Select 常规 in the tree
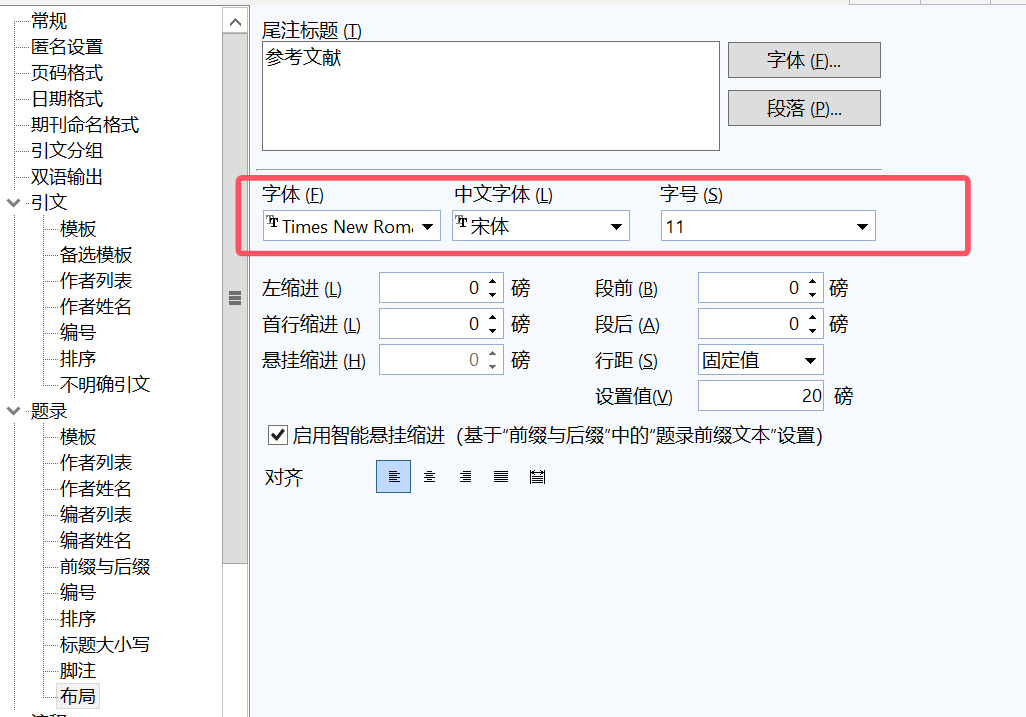Image resolution: width=1026 pixels, height=717 pixels. (49, 21)
